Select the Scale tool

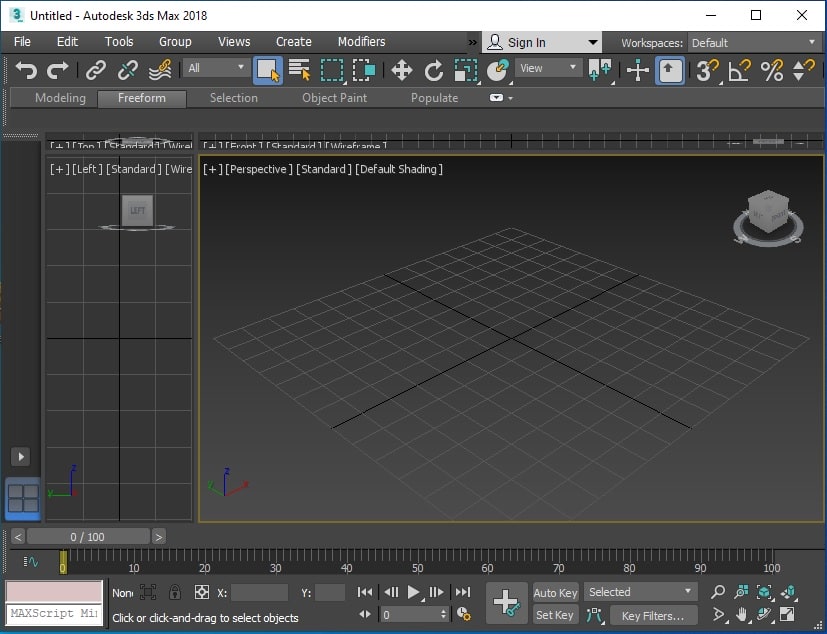coord(466,70)
